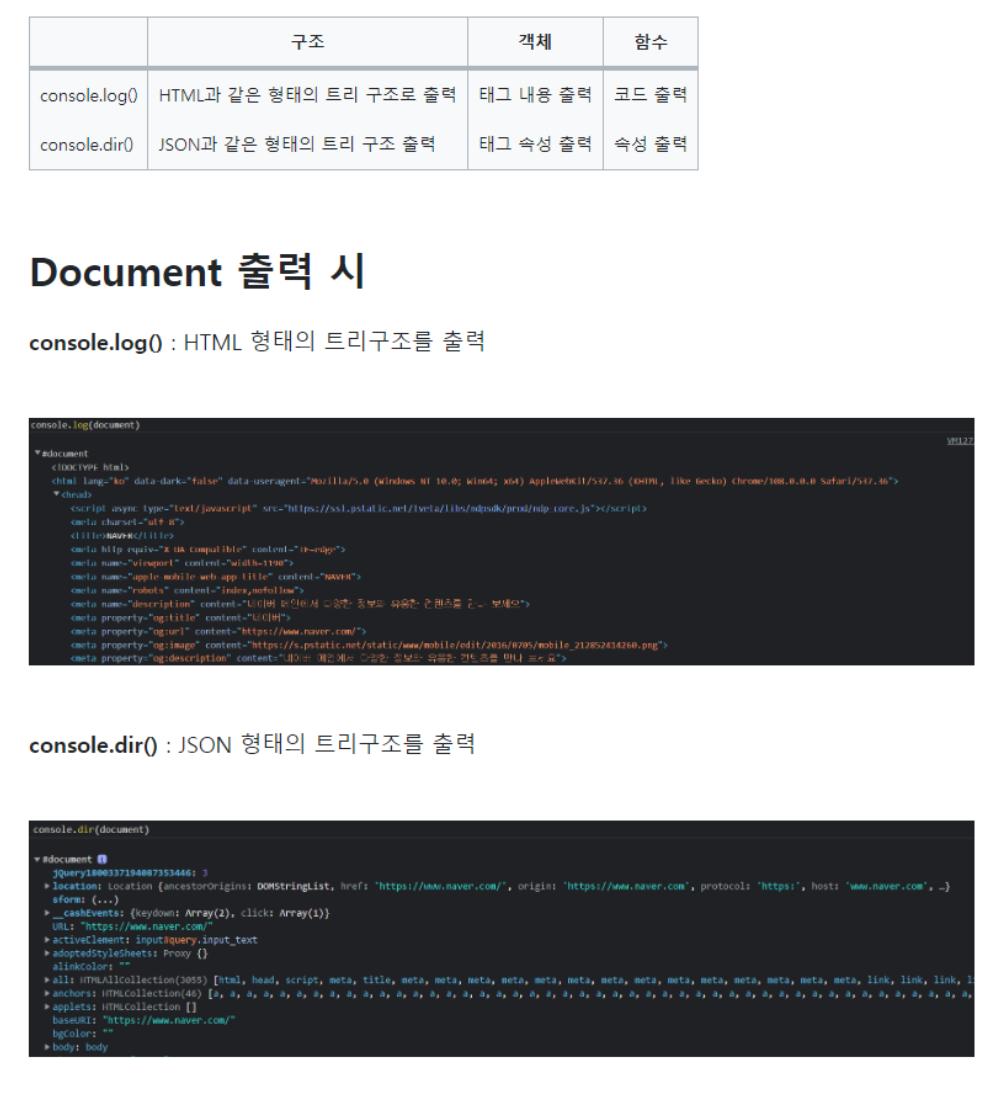Click the title NAVER tag line
This screenshot has height=1103, width=1002.
(x=122, y=535)
